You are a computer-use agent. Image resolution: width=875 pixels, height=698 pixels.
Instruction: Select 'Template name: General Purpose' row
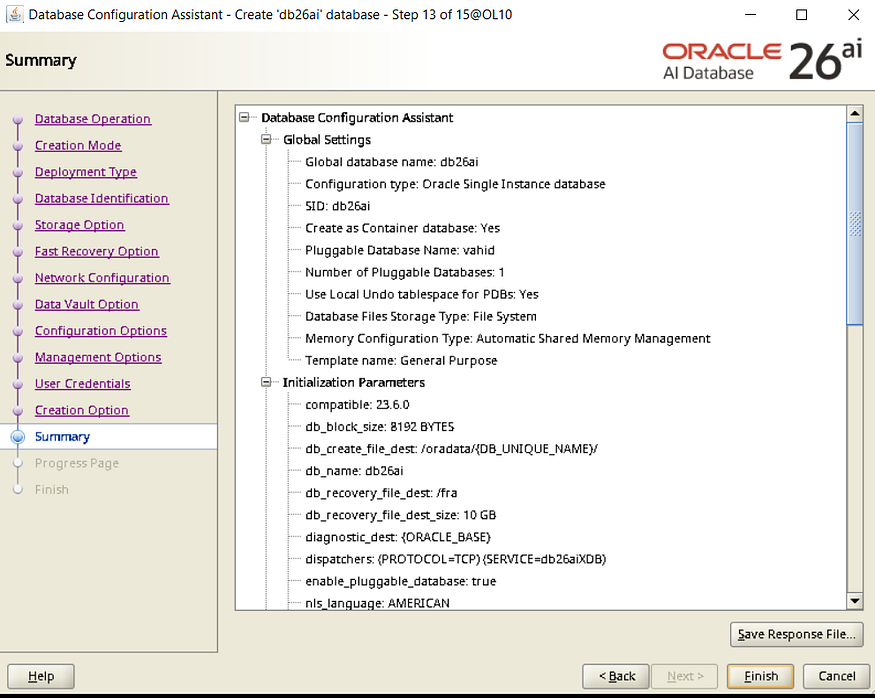401,360
